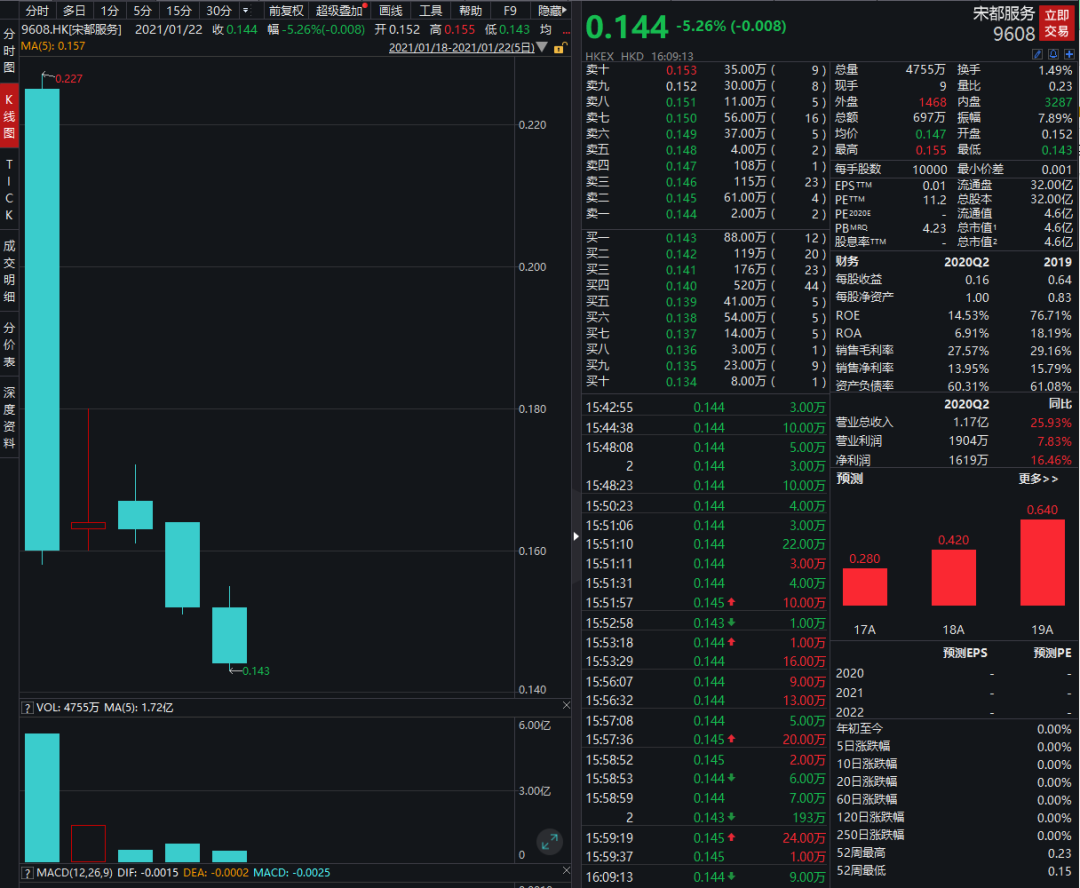Image resolution: width=1080 pixels, height=888 pixels.
Task: Open the 成交明细 sidebar tab
Action: [9, 271]
